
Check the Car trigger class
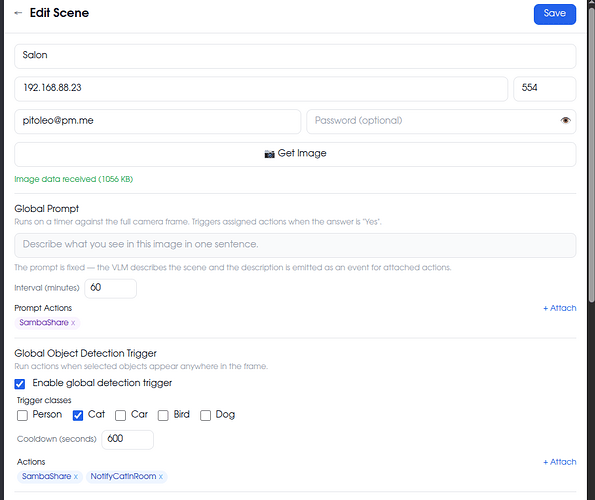pyautogui.click(x=120, y=415)
